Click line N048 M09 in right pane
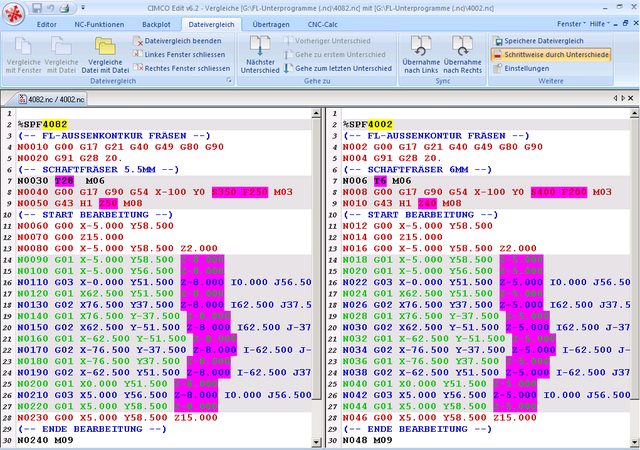This screenshot has height=450, width=640. 367,440
